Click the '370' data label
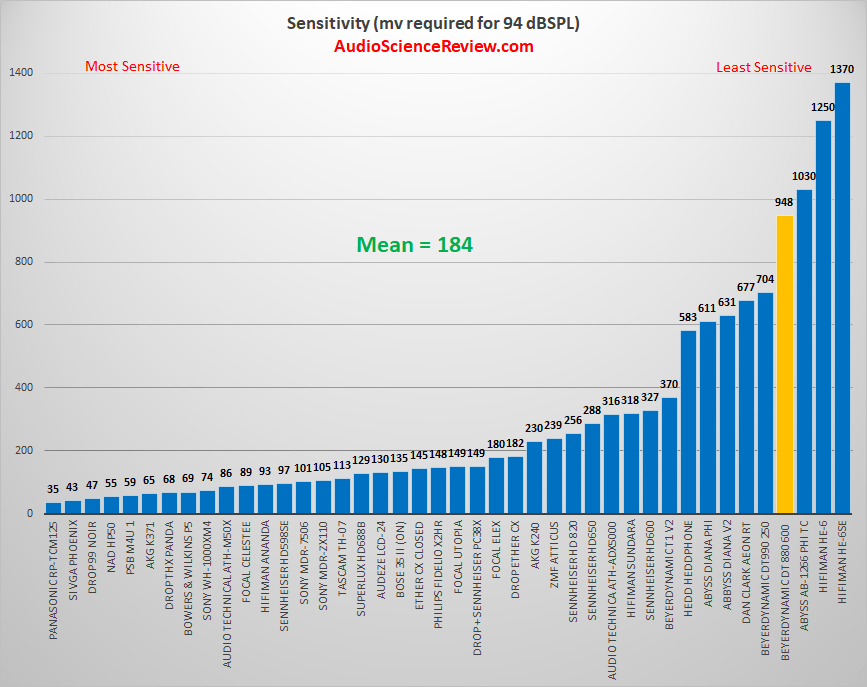The width and height of the screenshot is (867, 687). click(x=669, y=384)
